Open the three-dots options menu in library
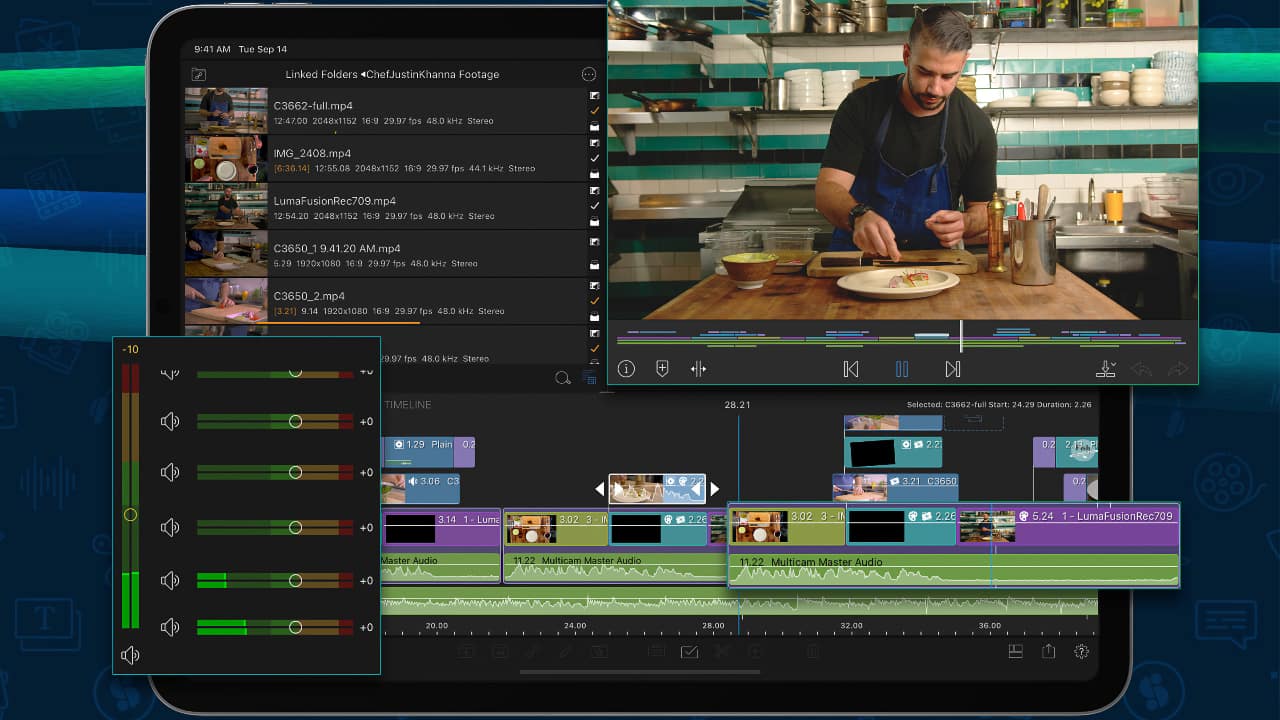1280x720 pixels. (x=588, y=75)
